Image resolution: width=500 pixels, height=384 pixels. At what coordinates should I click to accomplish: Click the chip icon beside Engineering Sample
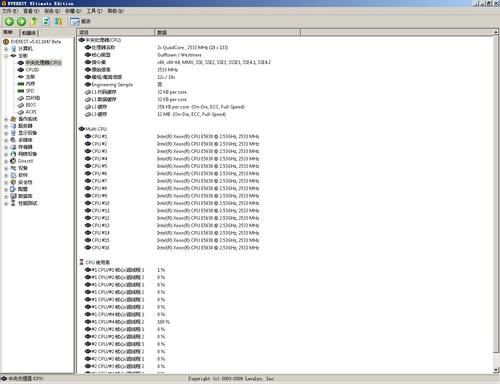(x=88, y=84)
